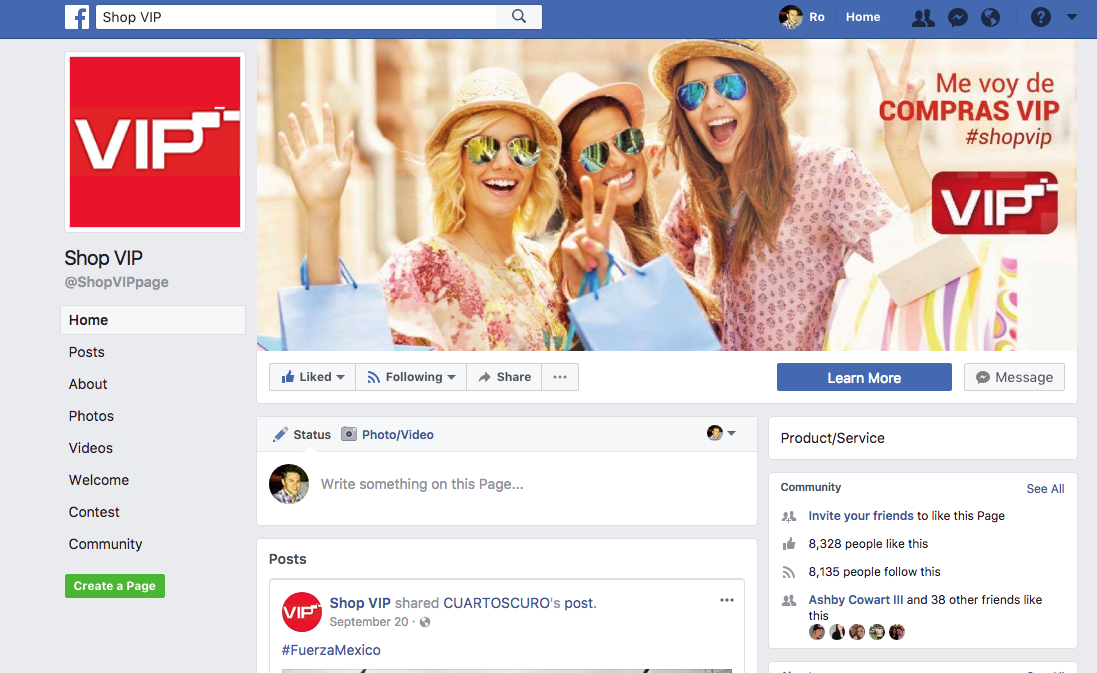
Task: Click See All in the Community card
Action: 1045,489
